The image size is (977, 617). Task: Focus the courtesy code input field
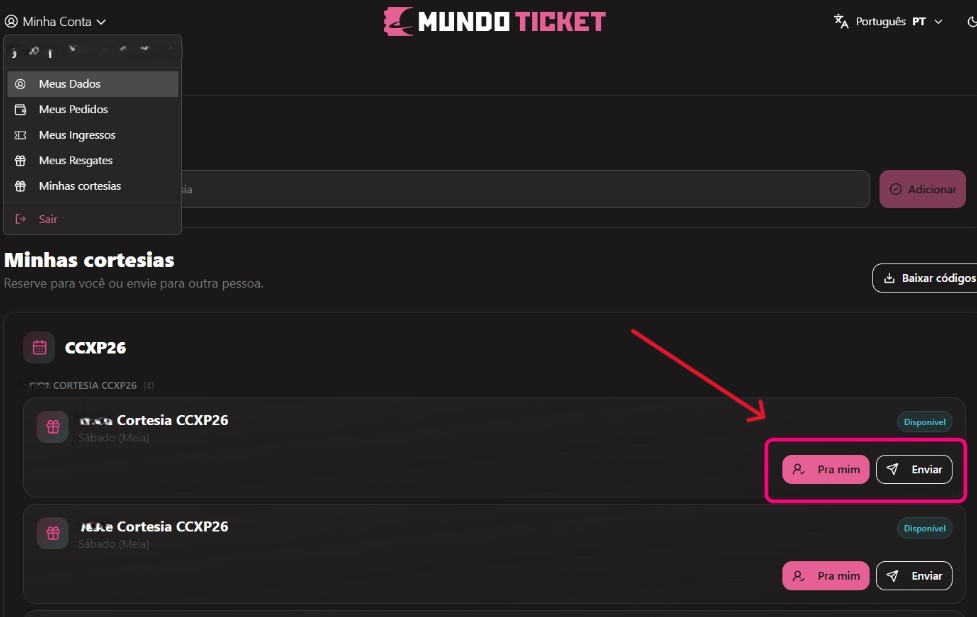pyautogui.click(x=525, y=189)
